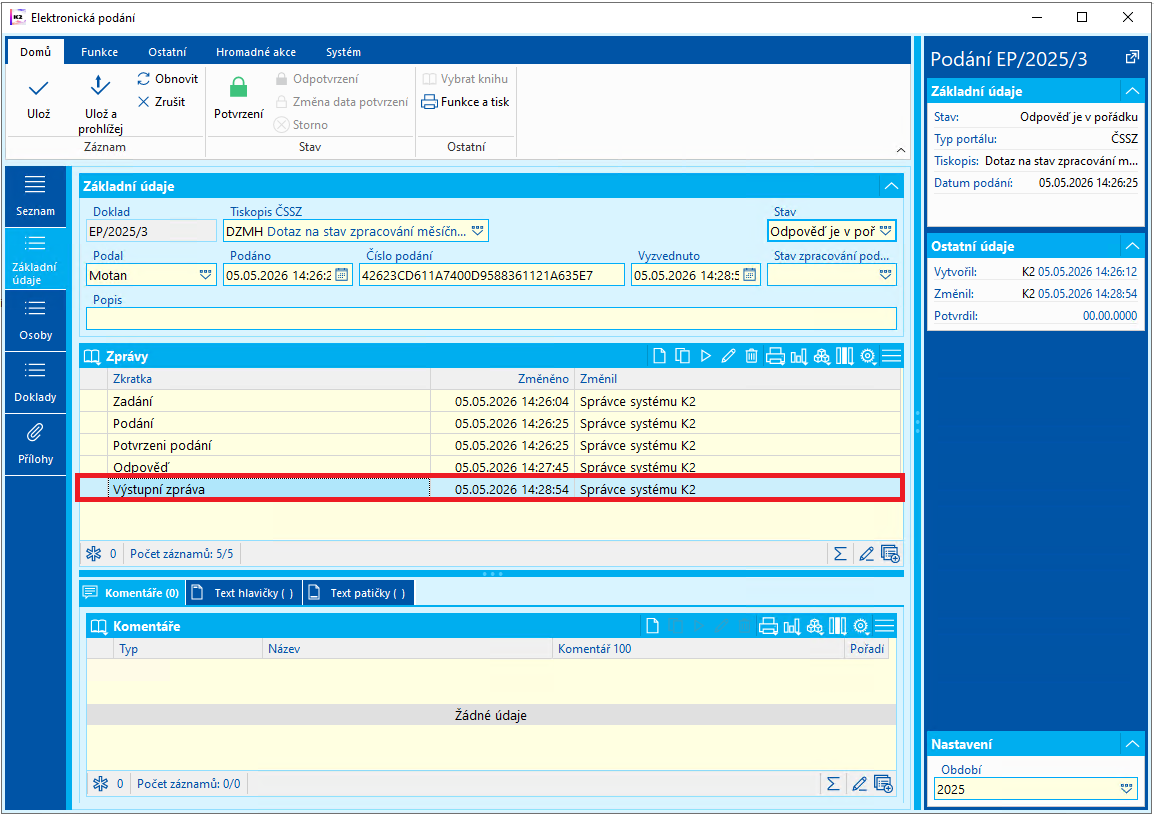
Task: Open the Hromadné akce ribbon tab
Action: tap(256, 52)
